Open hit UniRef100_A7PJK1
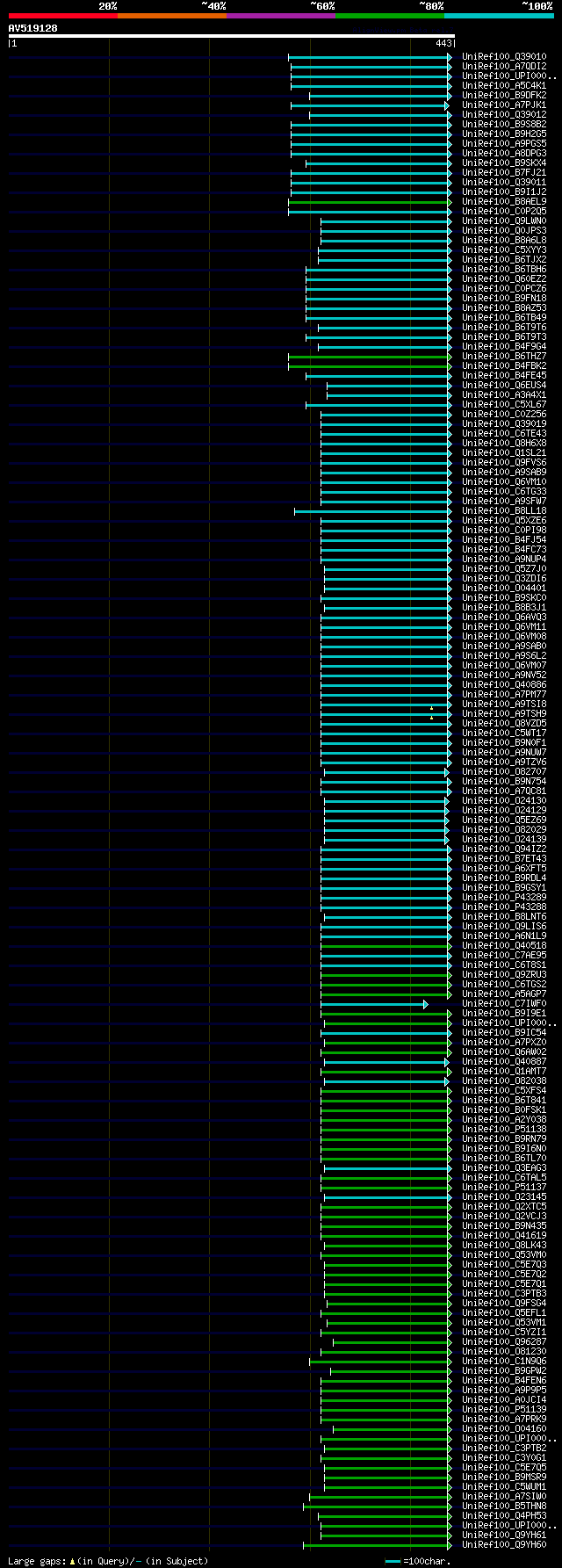Image resolution: width=562 pixels, height=1568 pixels. pyautogui.click(x=504, y=105)
